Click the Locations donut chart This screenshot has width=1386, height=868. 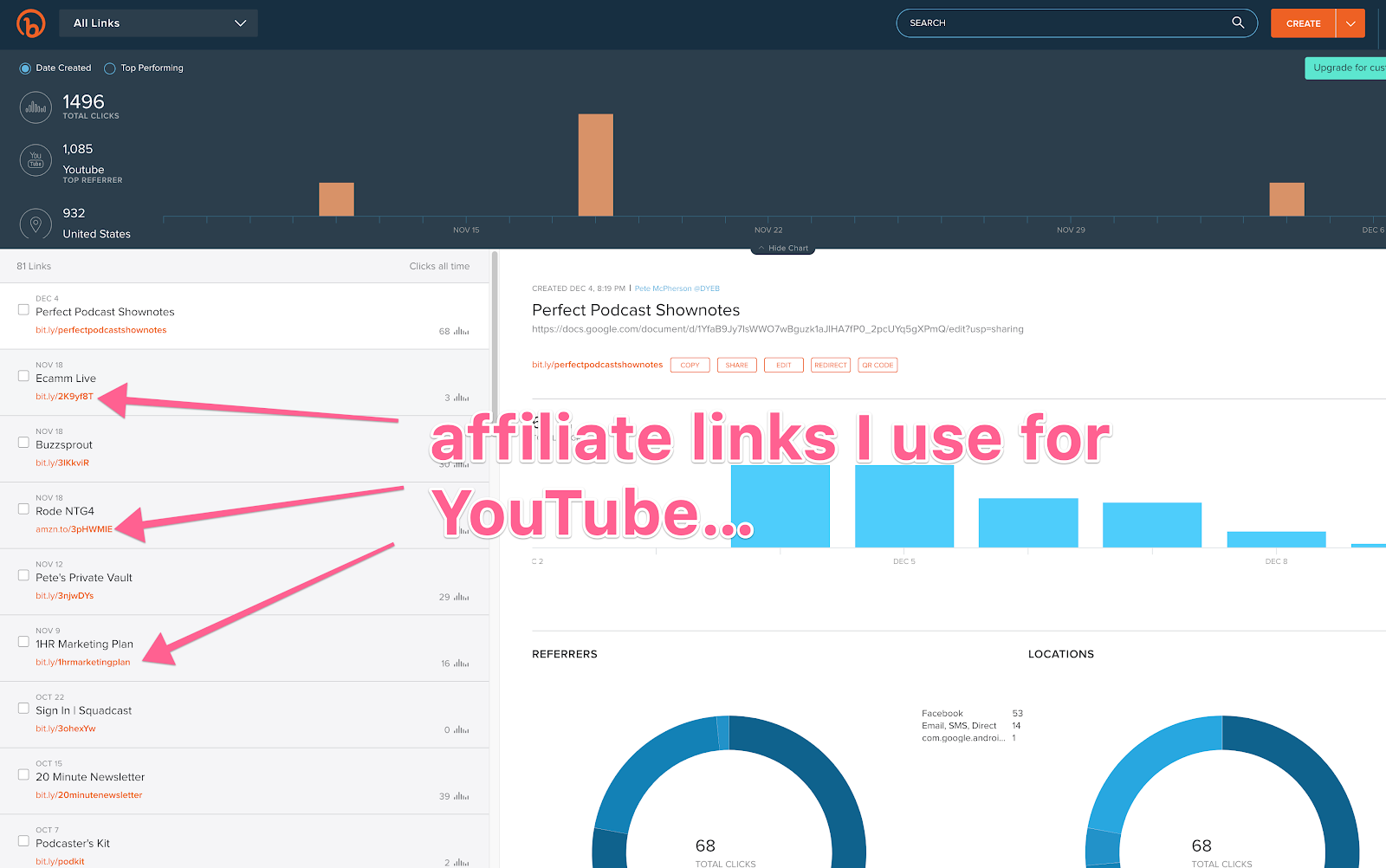[x=1222, y=792]
